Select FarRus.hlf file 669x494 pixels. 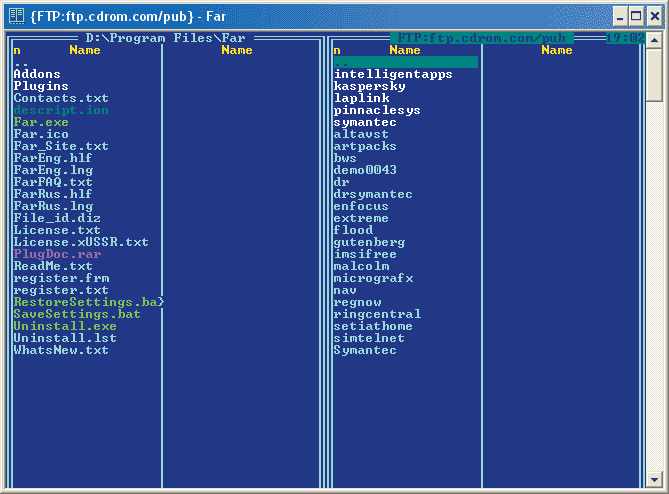53,194
